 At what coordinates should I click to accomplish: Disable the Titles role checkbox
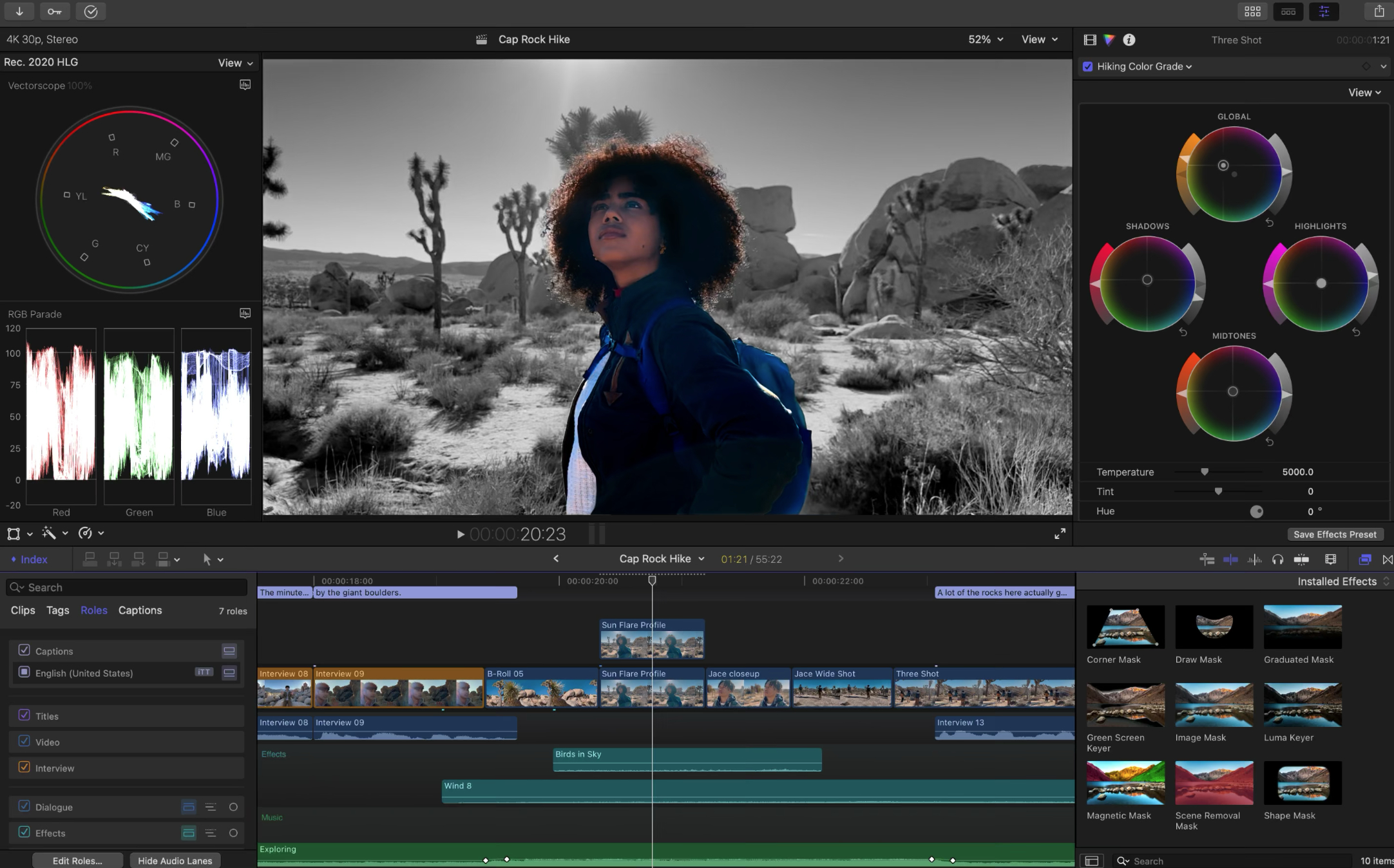pyautogui.click(x=24, y=715)
